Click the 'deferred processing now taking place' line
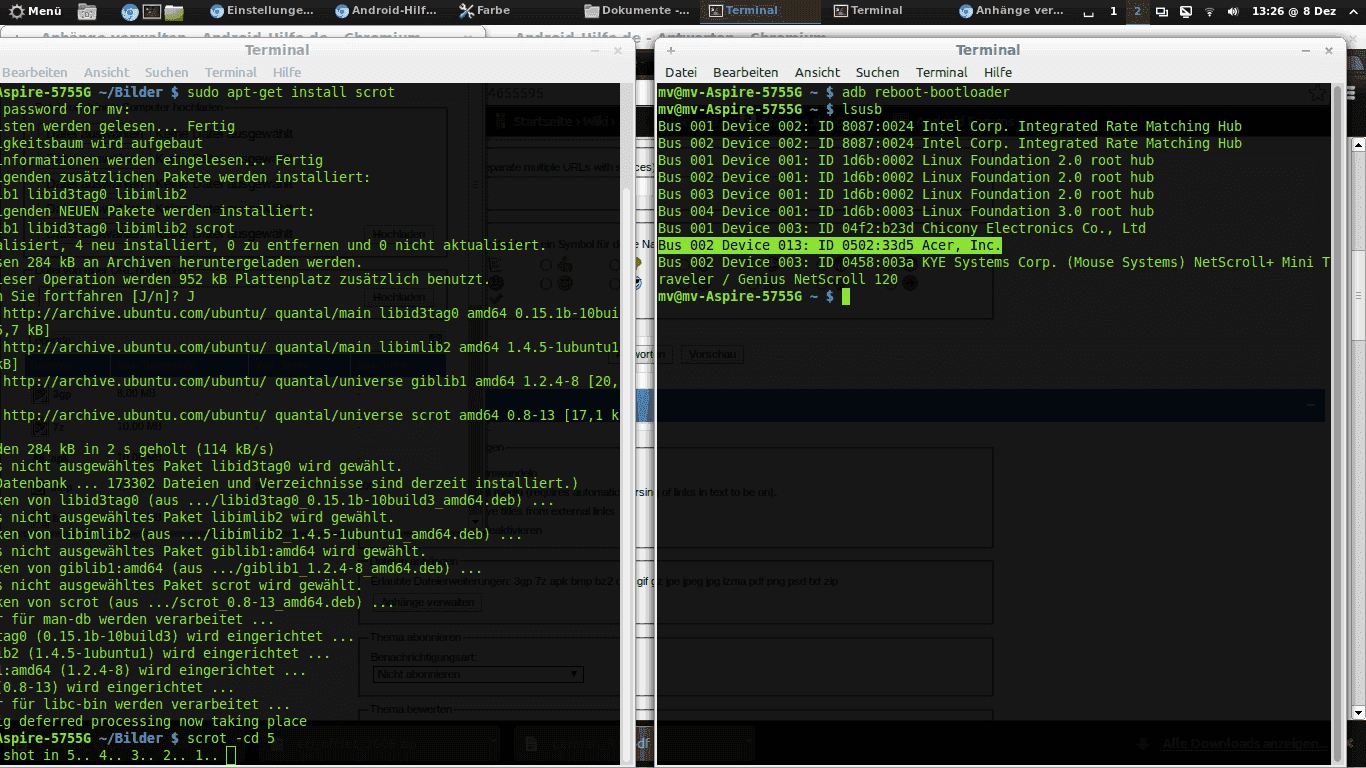The width and height of the screenshot is (1366, 768). click(153, 721)
